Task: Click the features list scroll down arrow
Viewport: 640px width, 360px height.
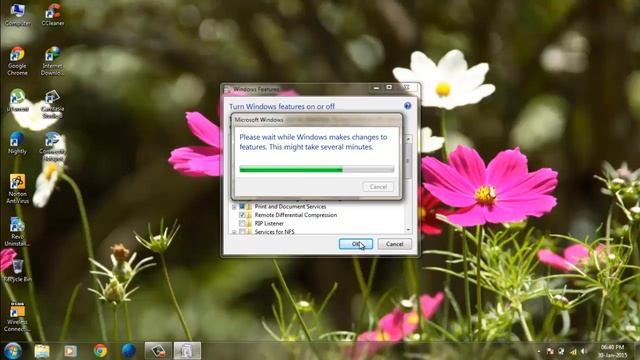Action: [408, 230]
